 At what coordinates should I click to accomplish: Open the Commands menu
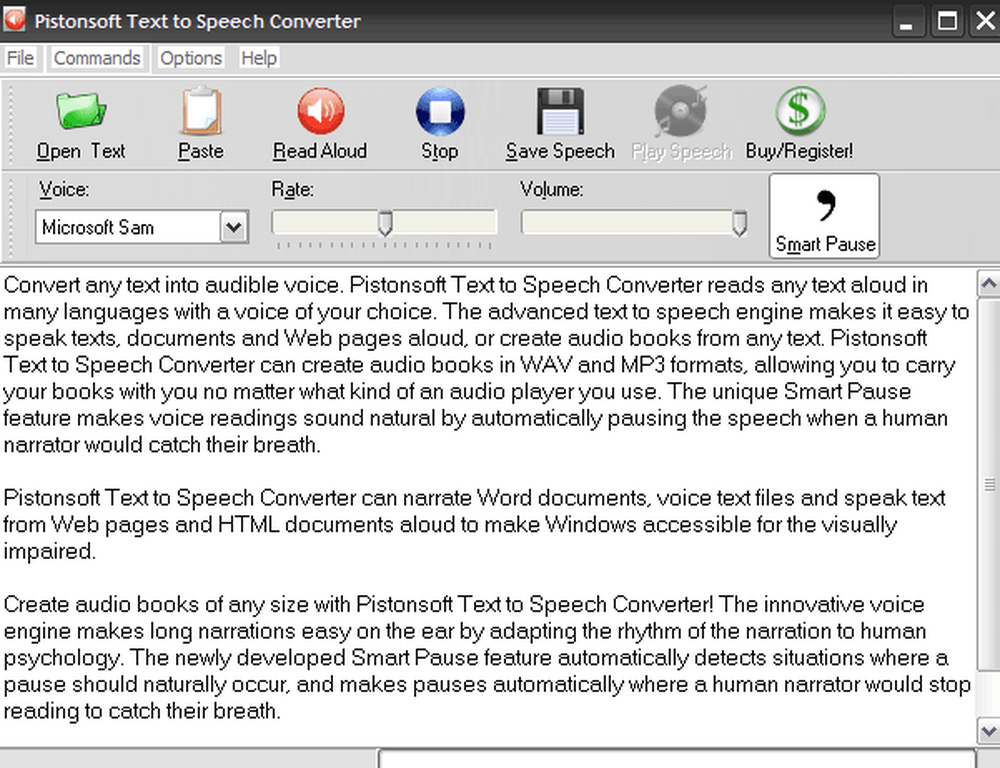[x=97, y=58]
